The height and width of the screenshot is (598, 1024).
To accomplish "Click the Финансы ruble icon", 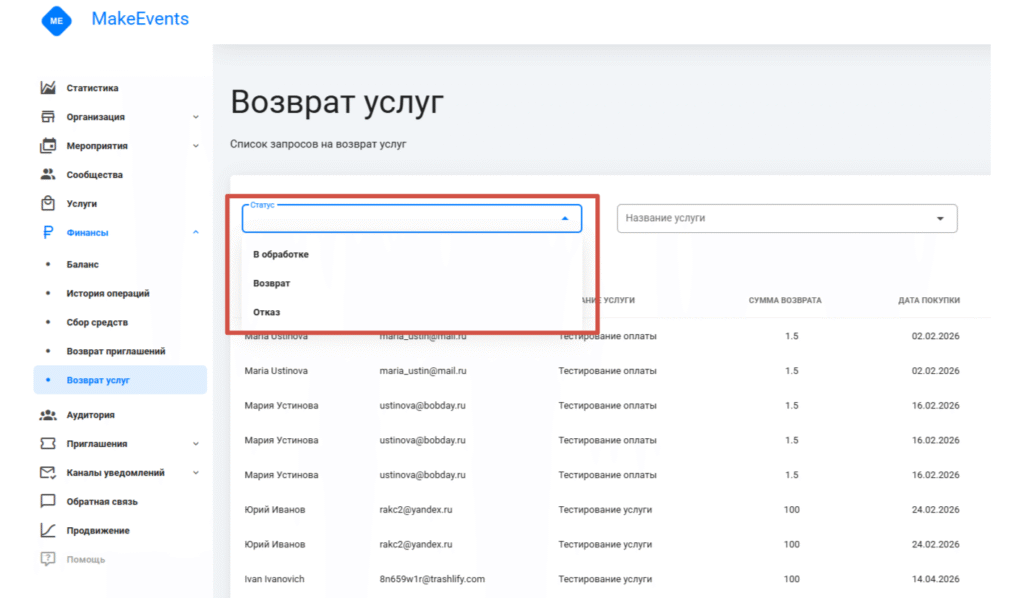I will 48,232.
